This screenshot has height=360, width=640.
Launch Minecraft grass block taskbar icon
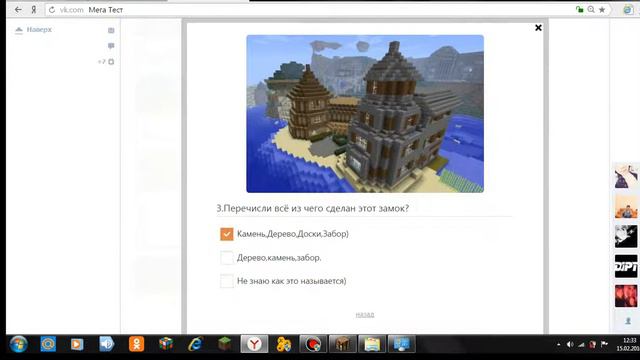(x=224, y=344)
